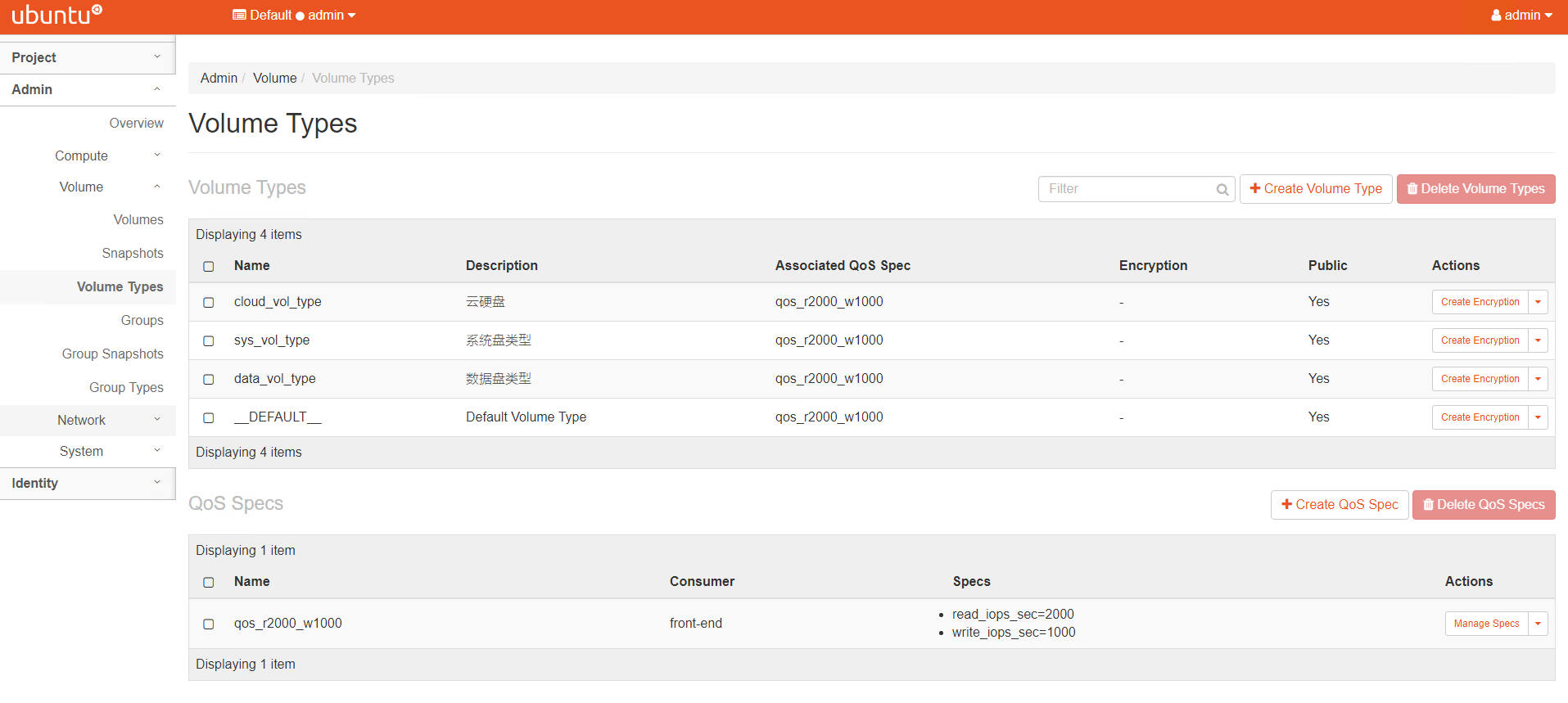
Task: Open actions dropdown arrow for data_vol_type
Action: click(x=1538, y=379)
